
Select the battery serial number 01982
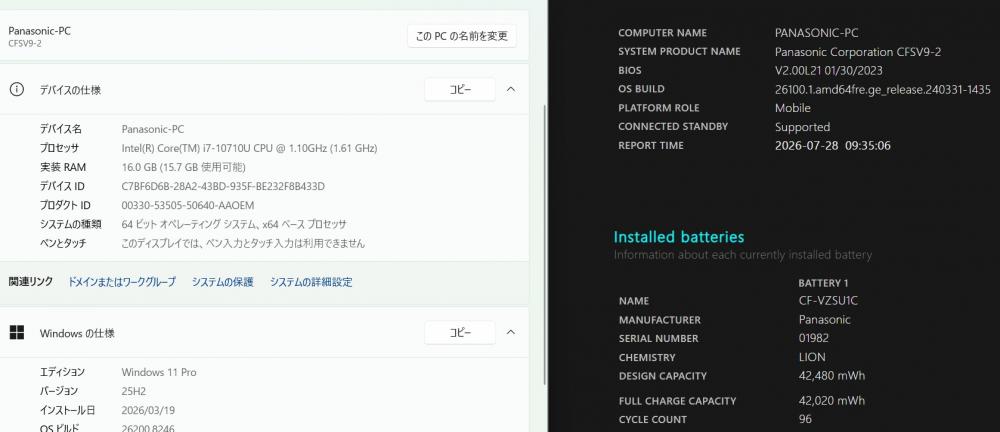click(814, 338)
